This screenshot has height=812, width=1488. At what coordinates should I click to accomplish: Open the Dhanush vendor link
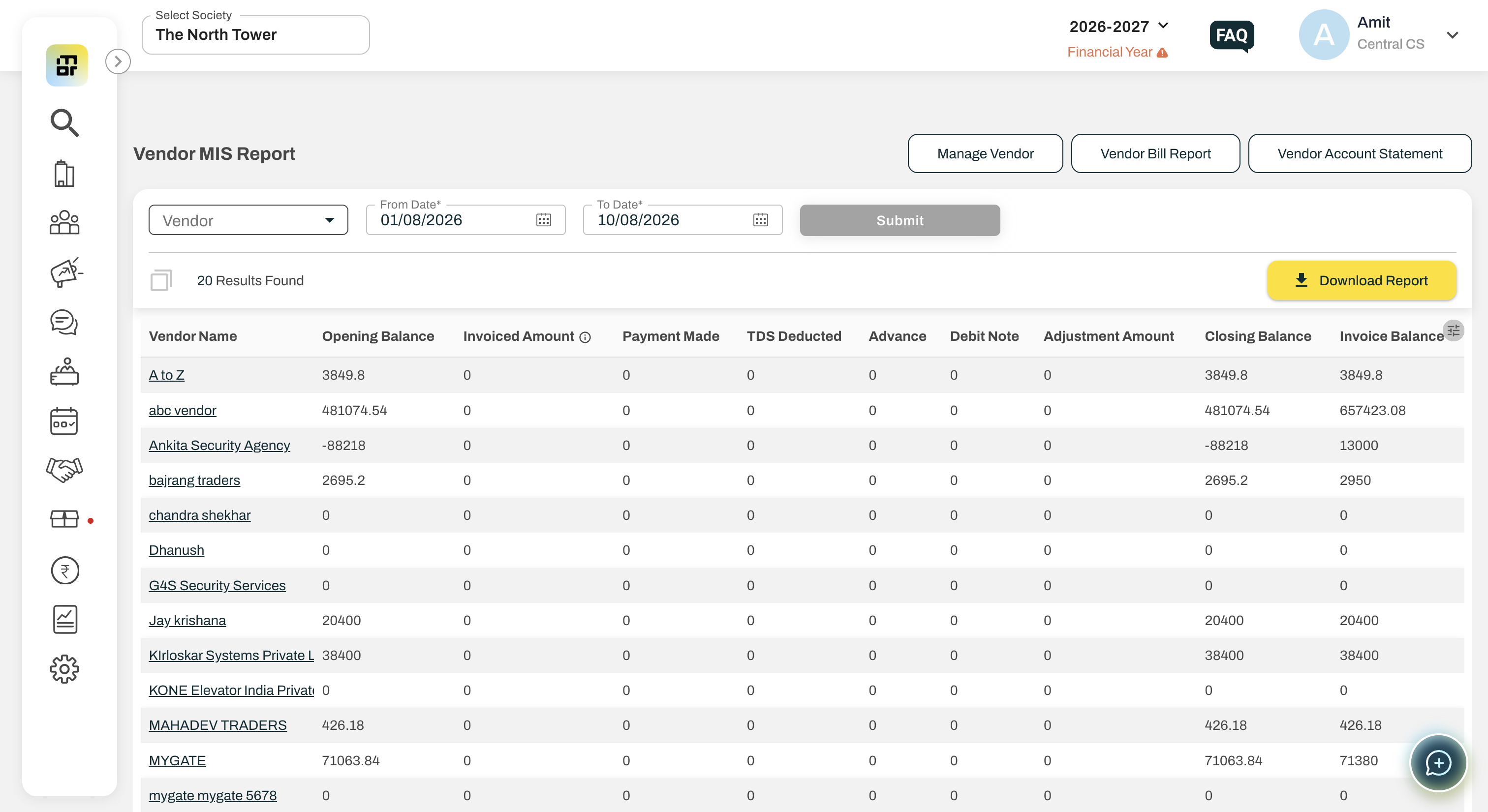point(176,550)
